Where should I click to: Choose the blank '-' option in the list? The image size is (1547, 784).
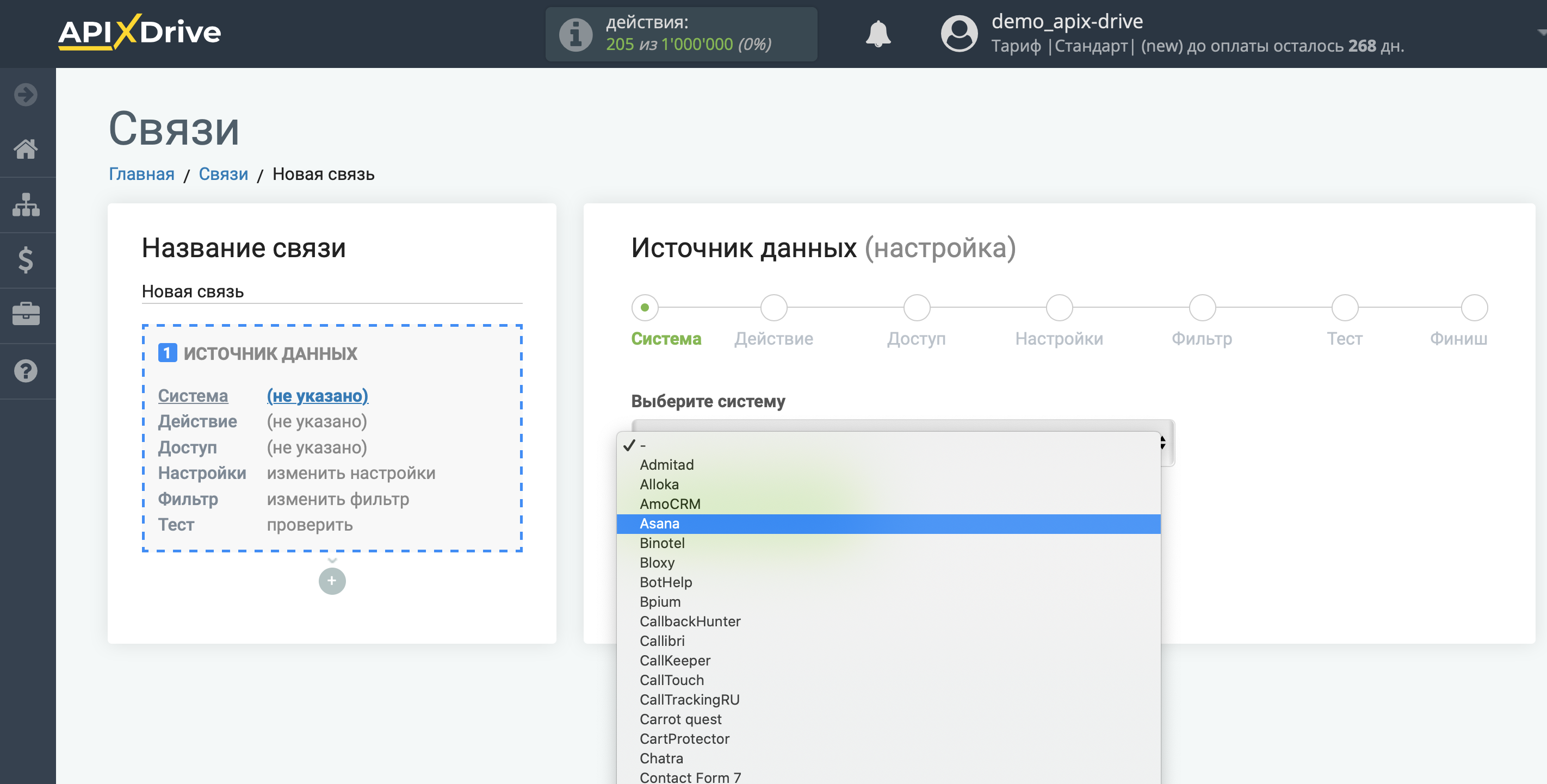[888, 445]
